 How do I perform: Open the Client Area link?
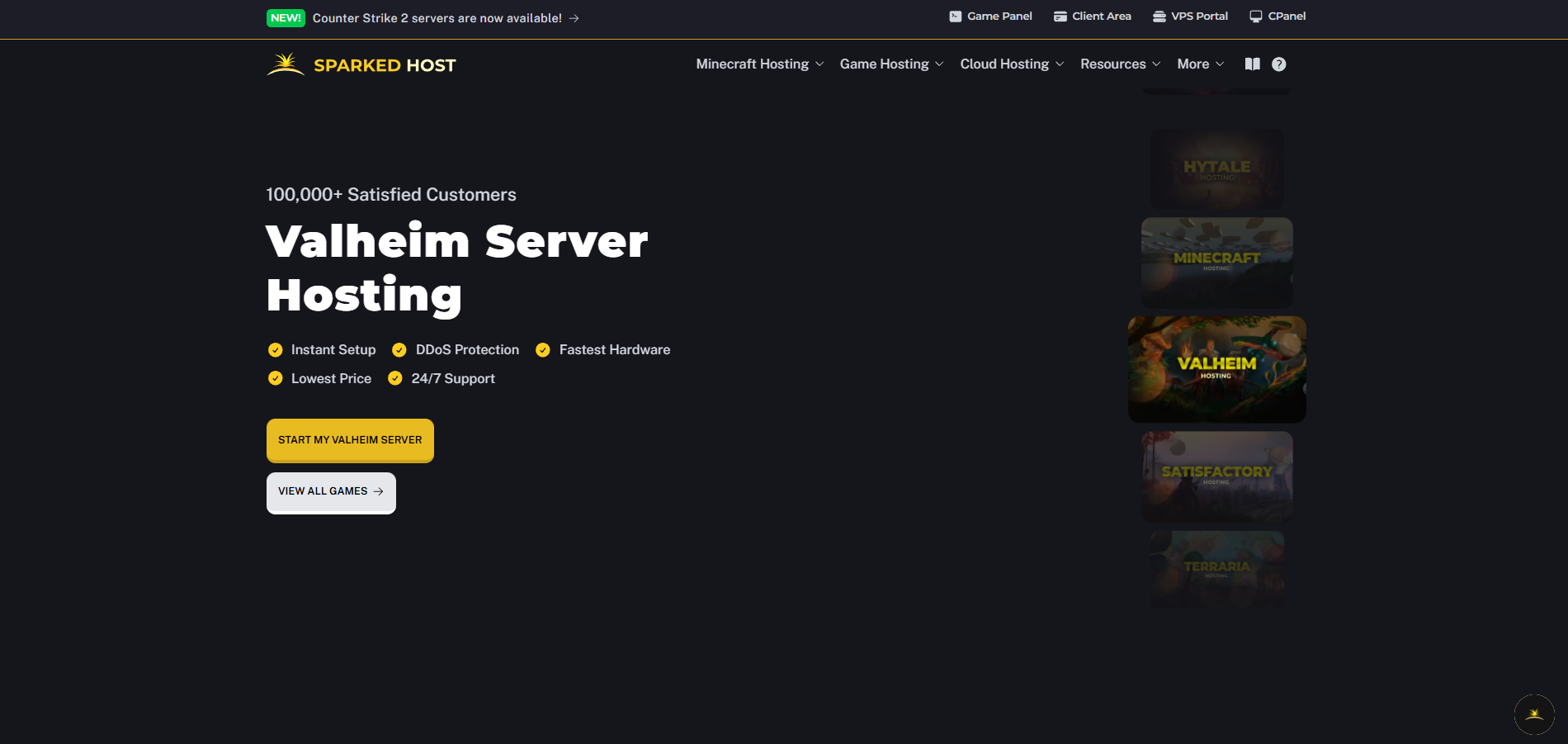(1093, 17)
